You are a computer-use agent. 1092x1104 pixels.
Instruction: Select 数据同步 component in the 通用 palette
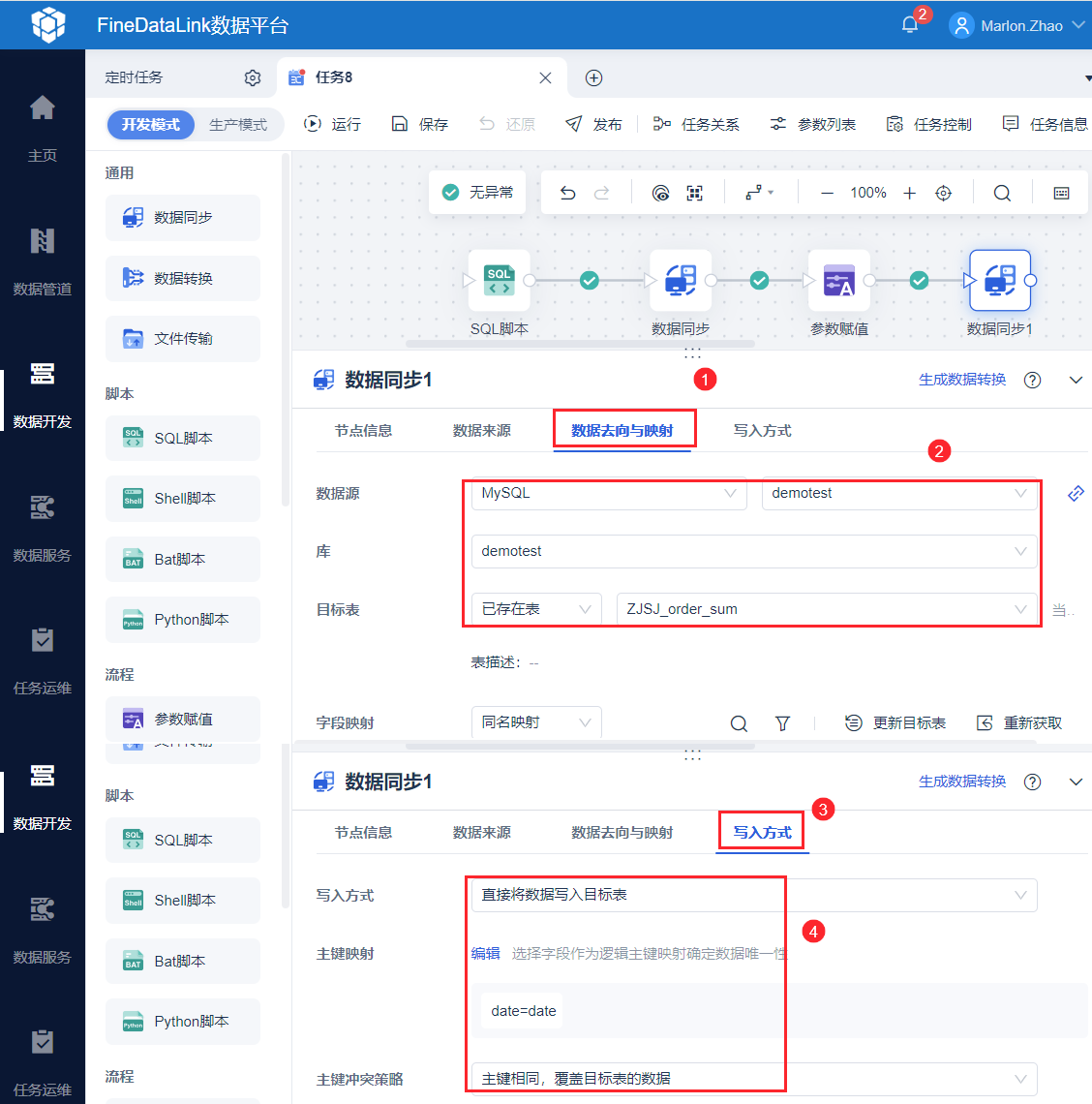(182, 218)
